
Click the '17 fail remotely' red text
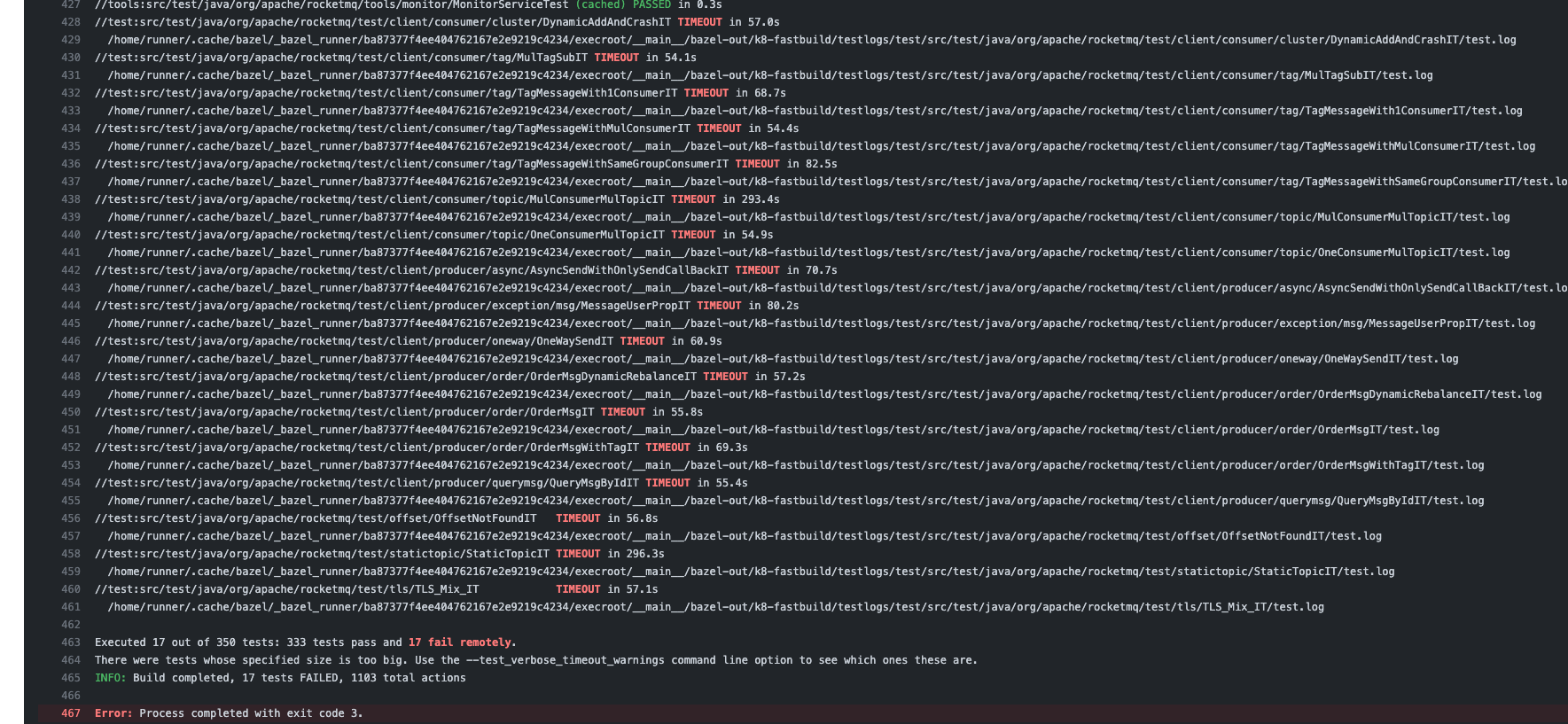(460, 642)
